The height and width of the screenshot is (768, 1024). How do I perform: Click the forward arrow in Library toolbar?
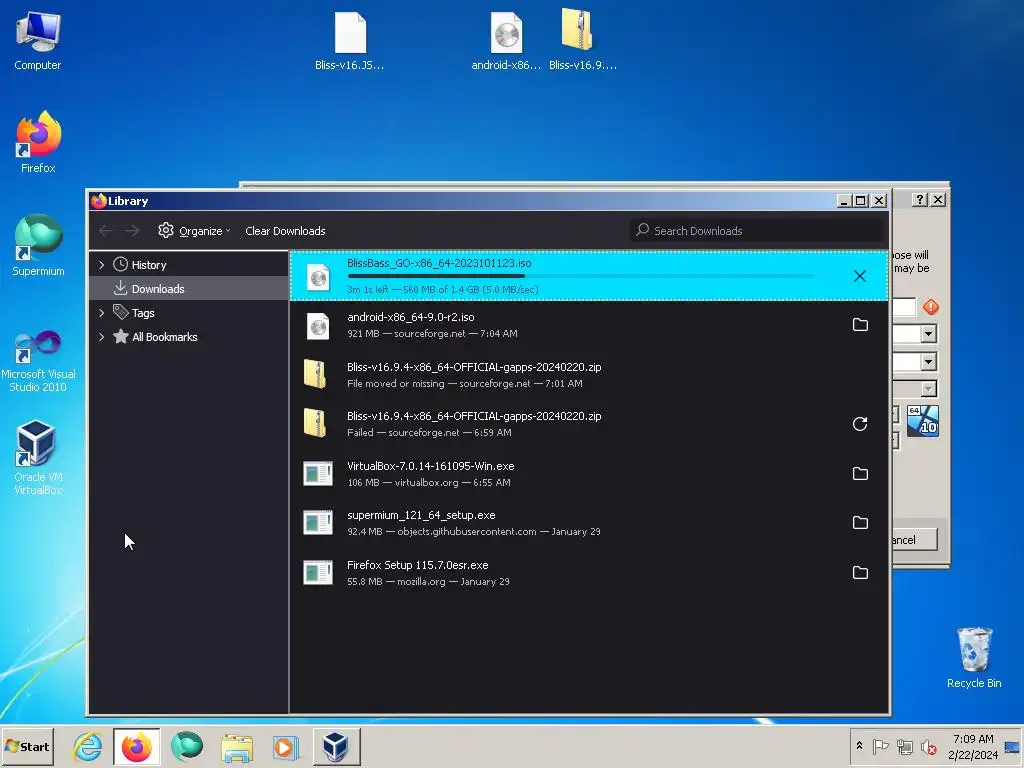pyautogui.click(x=132, y=231)
